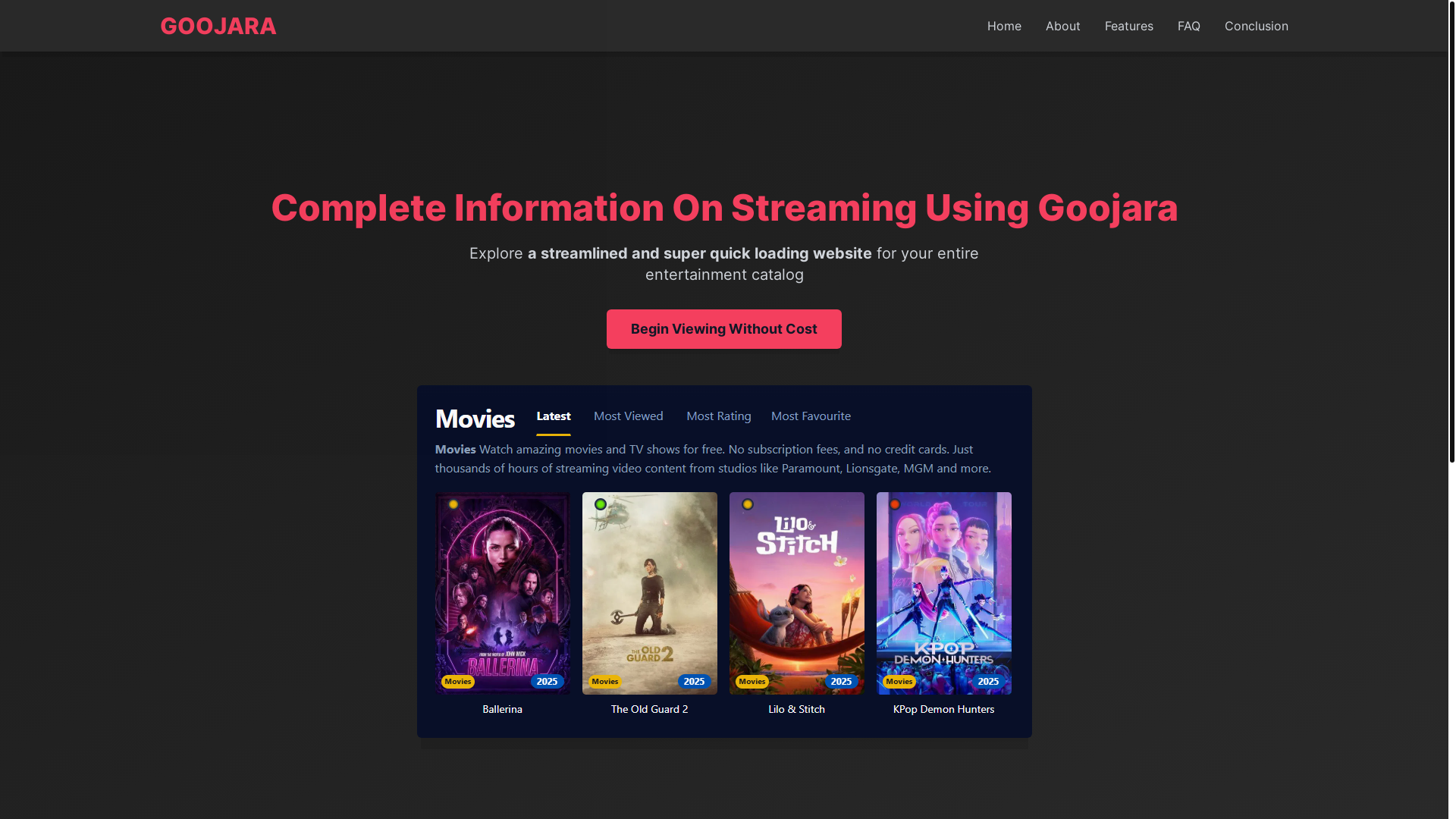Switch to Most Favourite tab
The image size is (1456, 819).
pyautogui.click(x=811, y=416)
